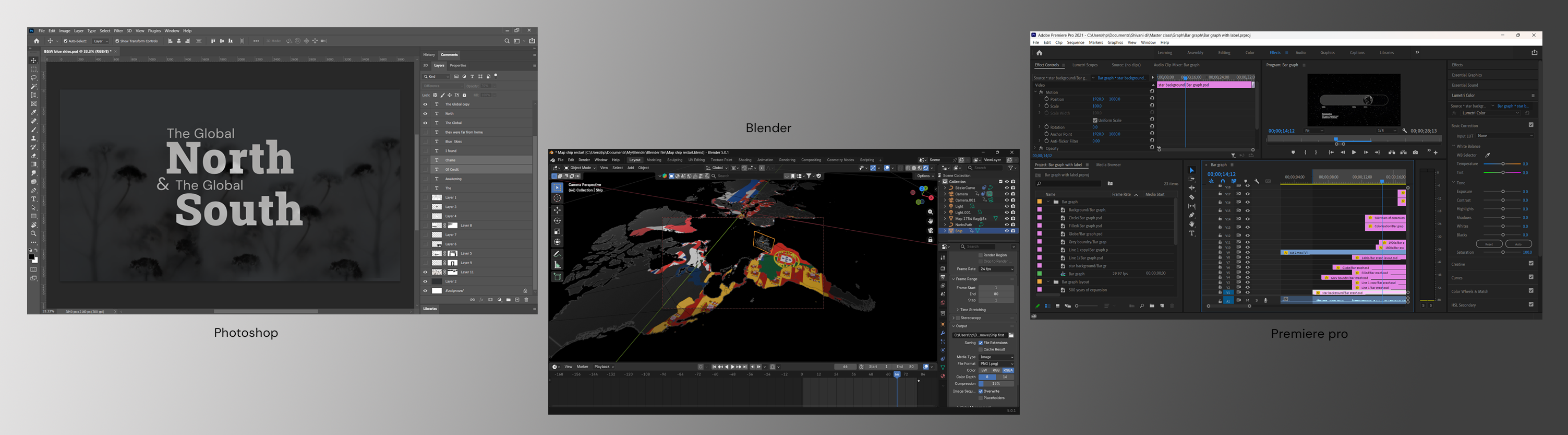Click the Frame Start field in Blender
The width and height of the screenshot is (1568, 435).
pyautogui.click(x=996, y=288)
